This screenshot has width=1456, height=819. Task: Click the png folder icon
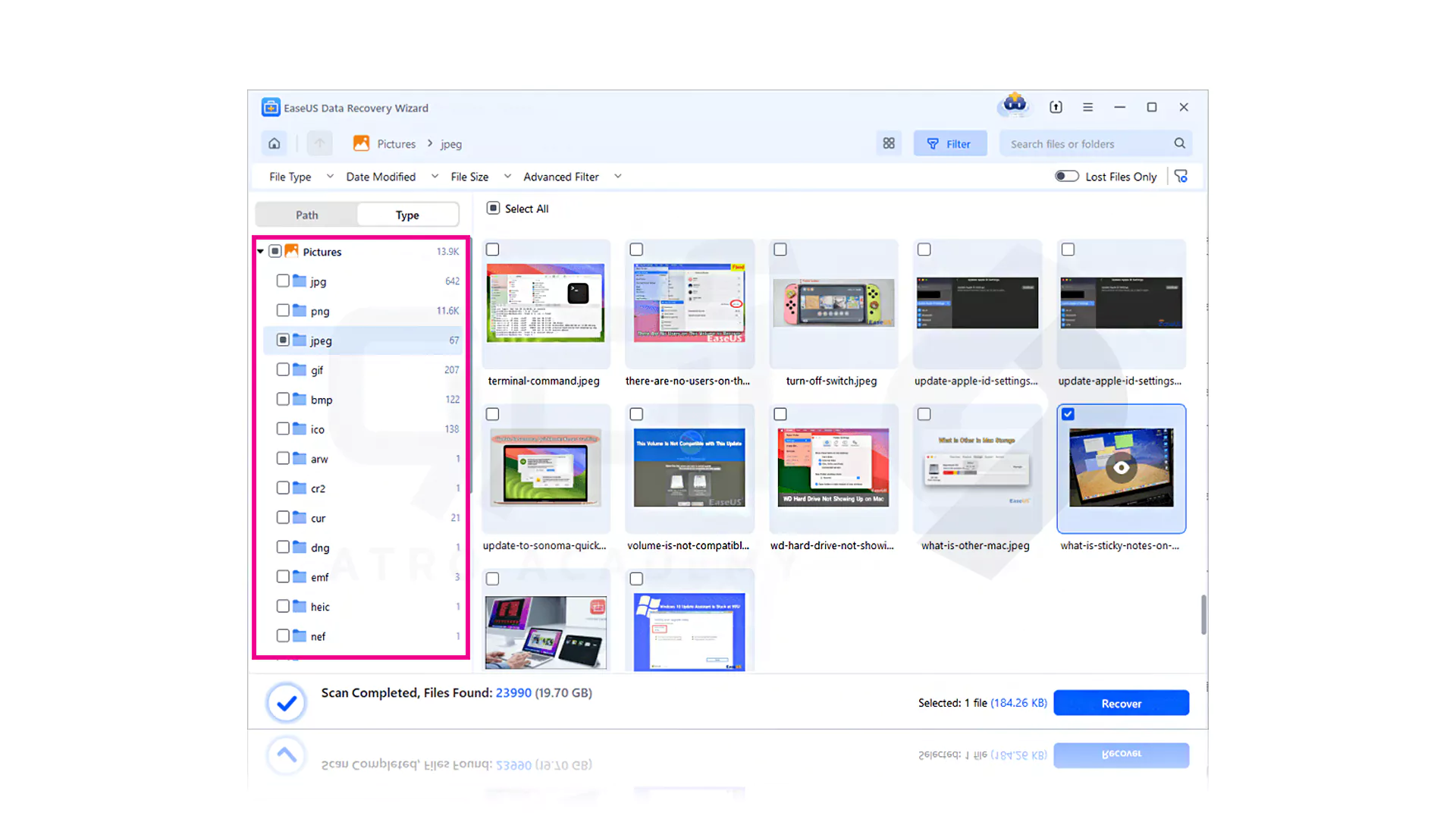(300, 311)
